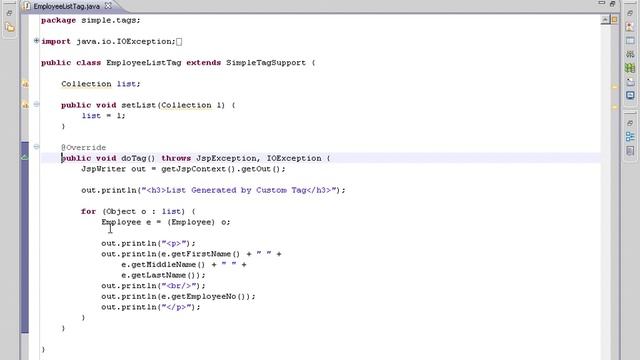The height and width of the screenshot is (360, 640).
Task: Click the editor scroll-up arrow
Action: [605, 20]
